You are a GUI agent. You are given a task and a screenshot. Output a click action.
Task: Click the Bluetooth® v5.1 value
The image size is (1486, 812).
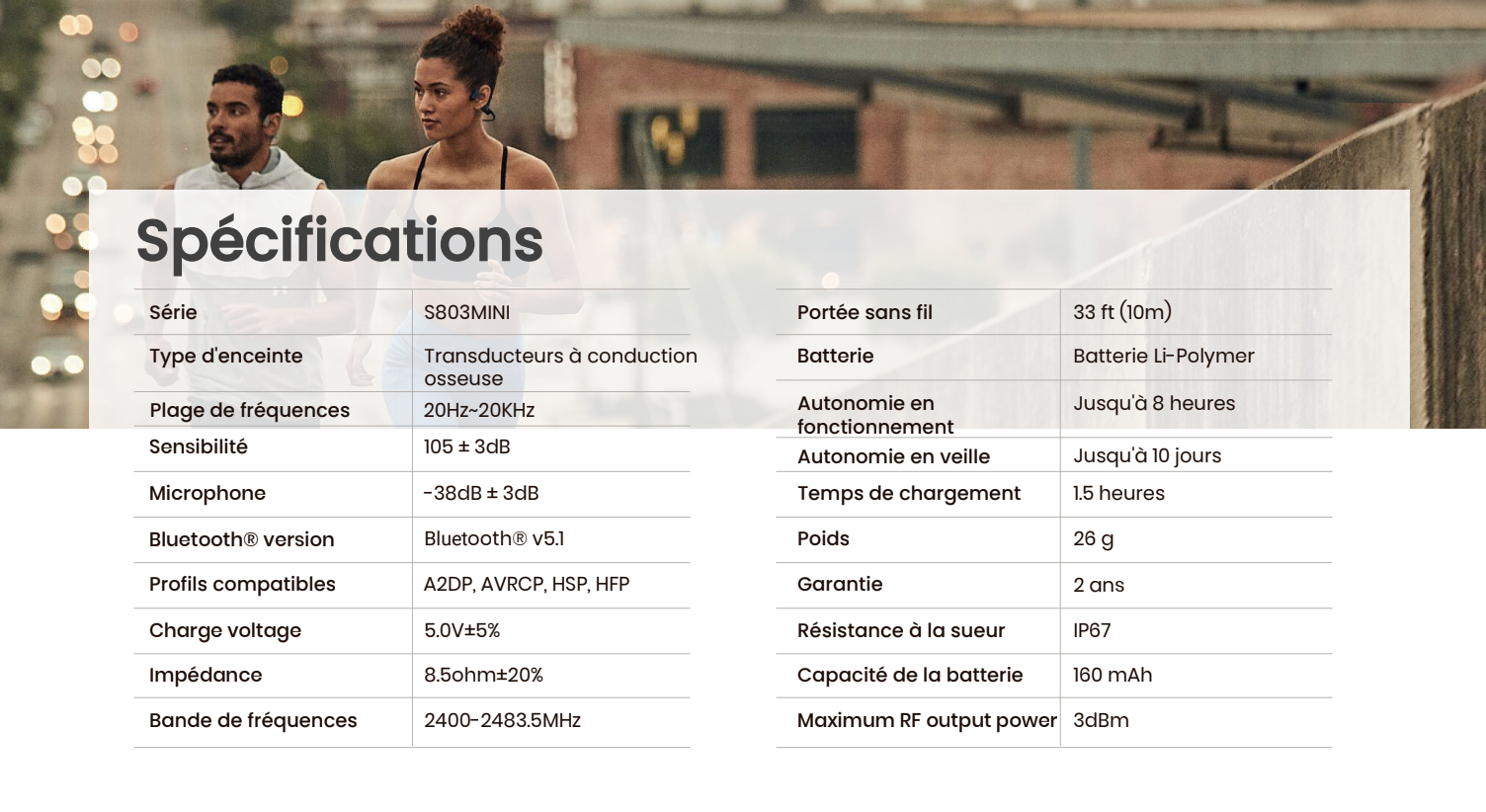(494, 538)
